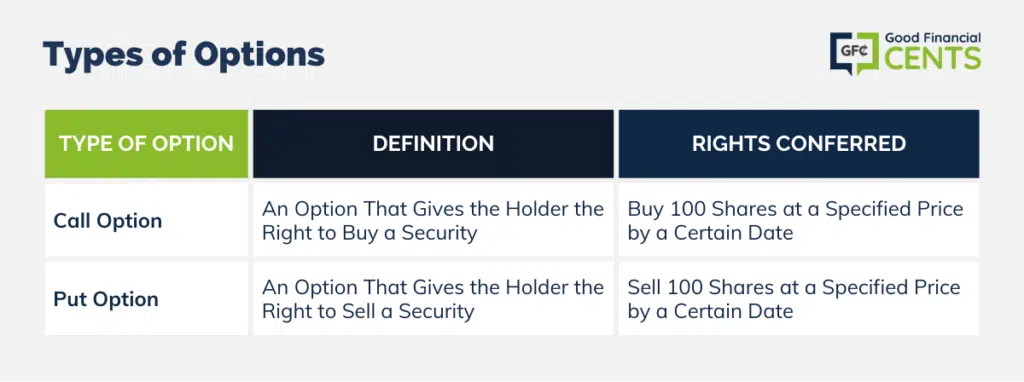Click the Put Option definition cell
Viewport: 1024px width, 382px height.
(433, 298)
